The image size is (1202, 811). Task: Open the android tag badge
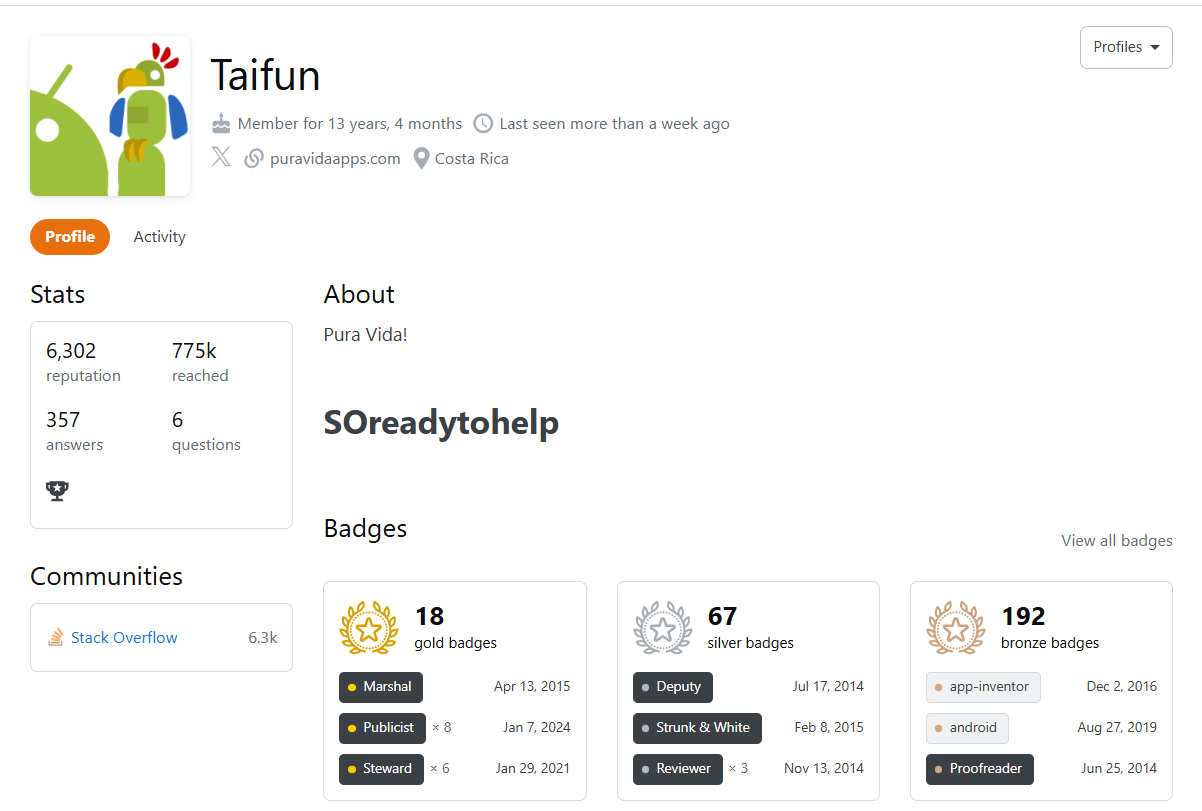point(967,728)
